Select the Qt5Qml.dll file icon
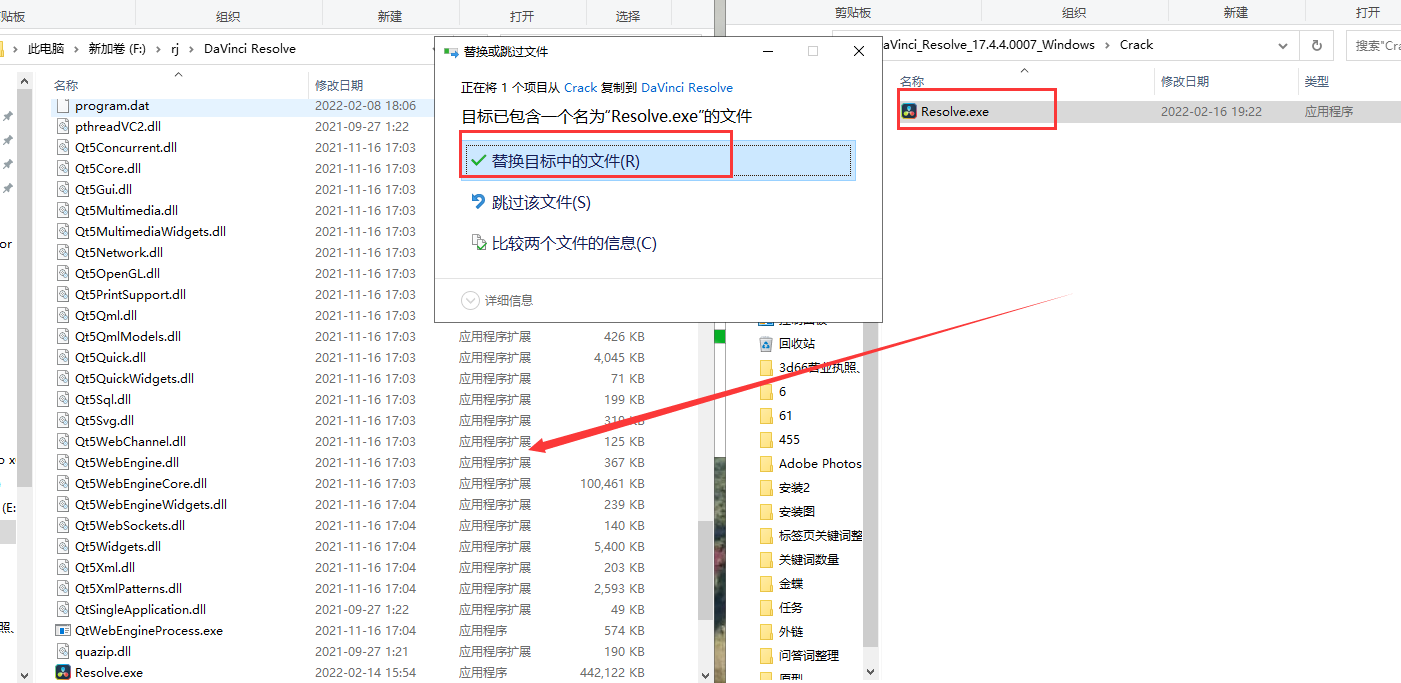The image size is (1401, 683). pyautogui.click(x=63, y=316)
